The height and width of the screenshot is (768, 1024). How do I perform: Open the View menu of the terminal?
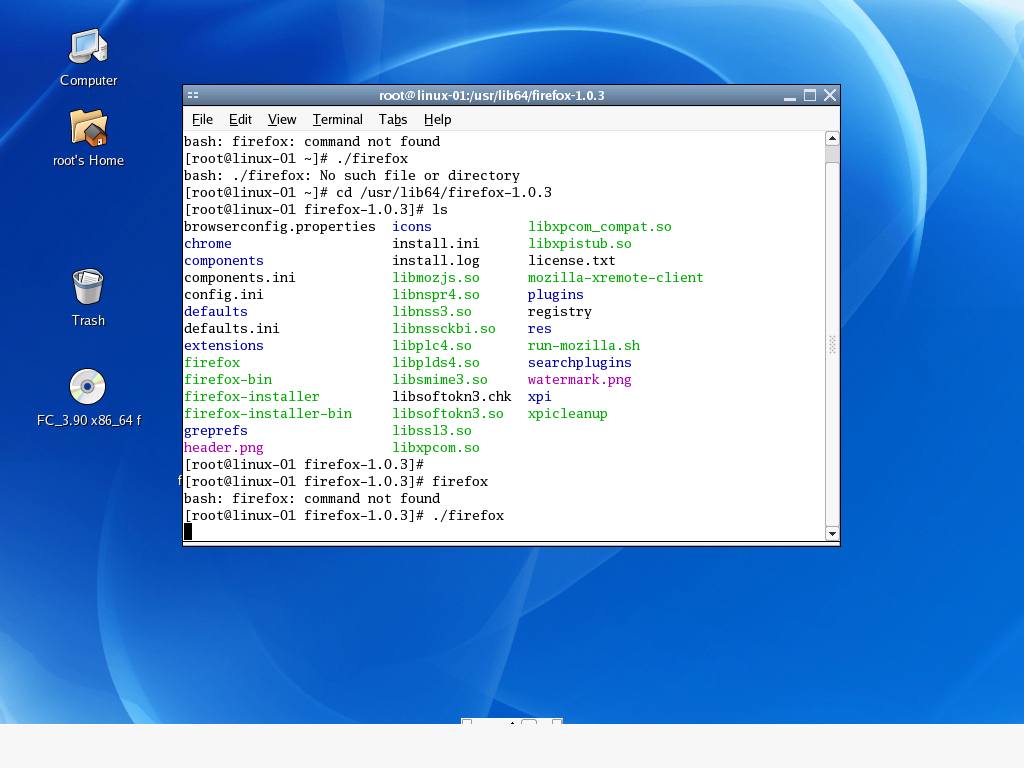(281, 119)
